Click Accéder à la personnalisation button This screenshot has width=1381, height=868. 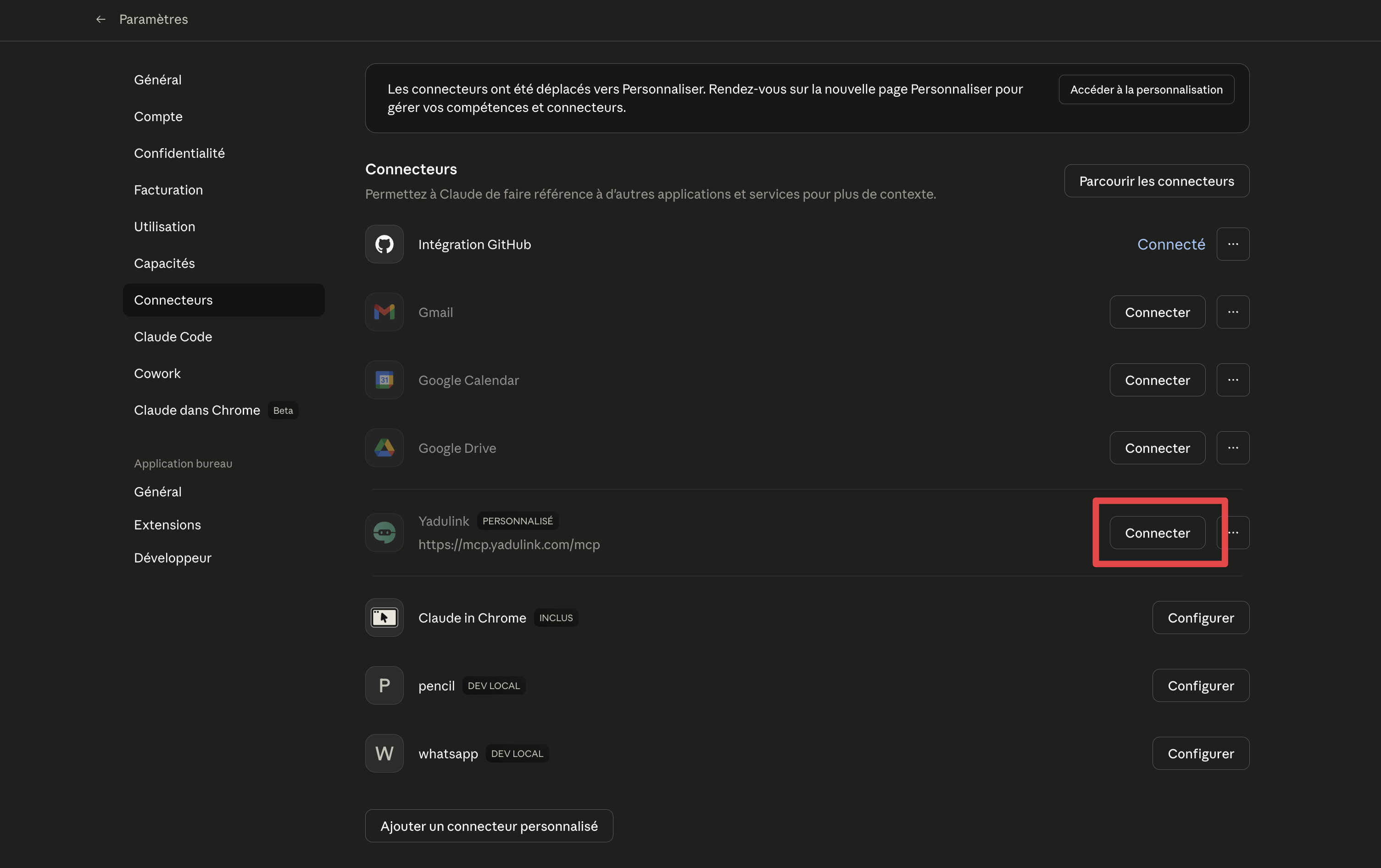click(1147, 89)
